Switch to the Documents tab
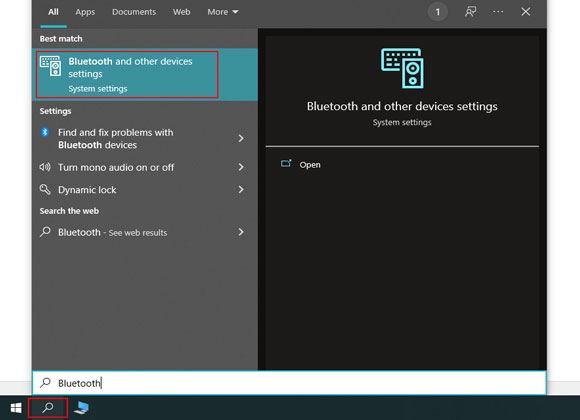Screen dimensions: 580x420 (134, 12)
